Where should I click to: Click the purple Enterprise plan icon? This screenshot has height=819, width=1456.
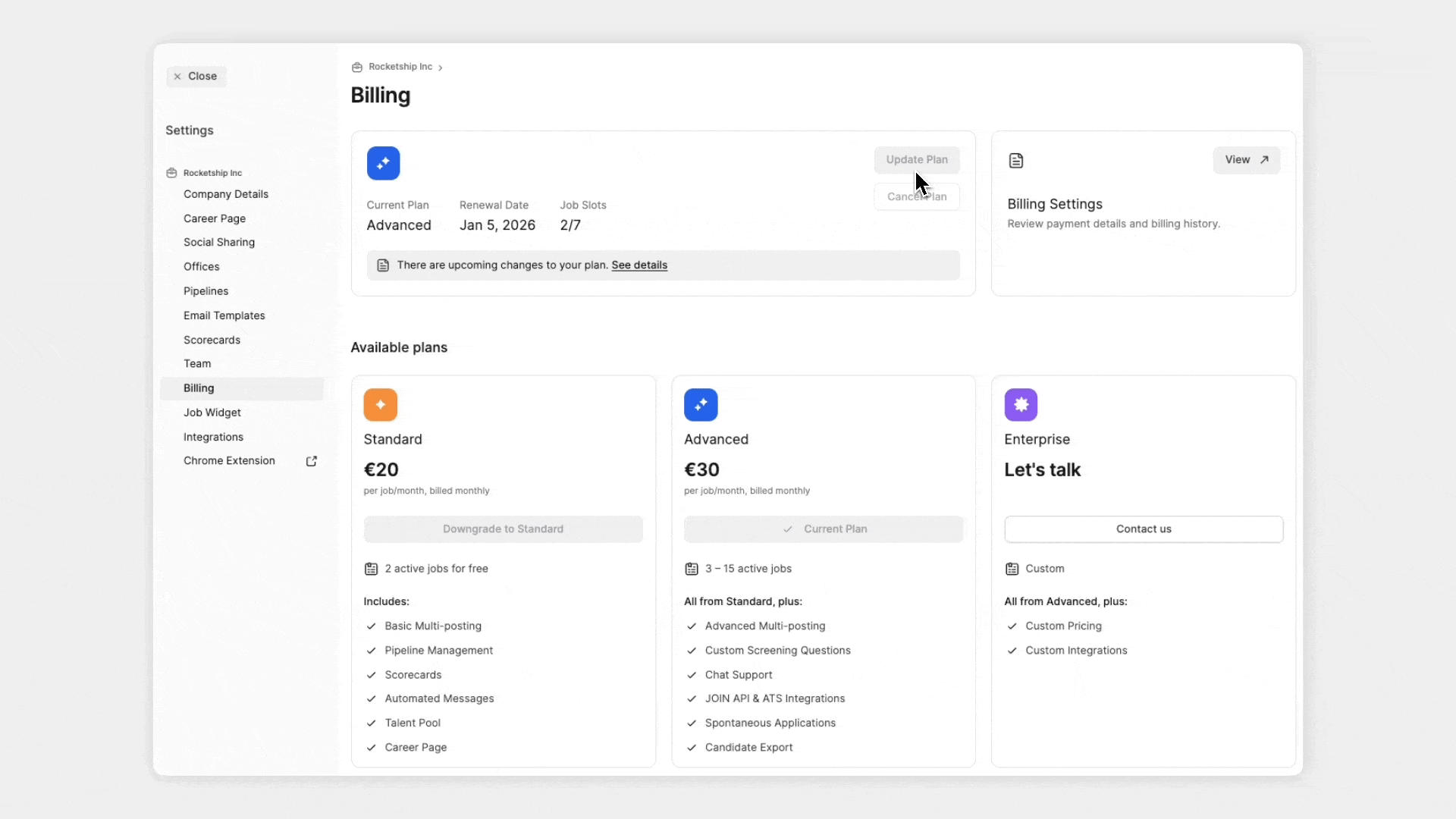(1021, 405)
